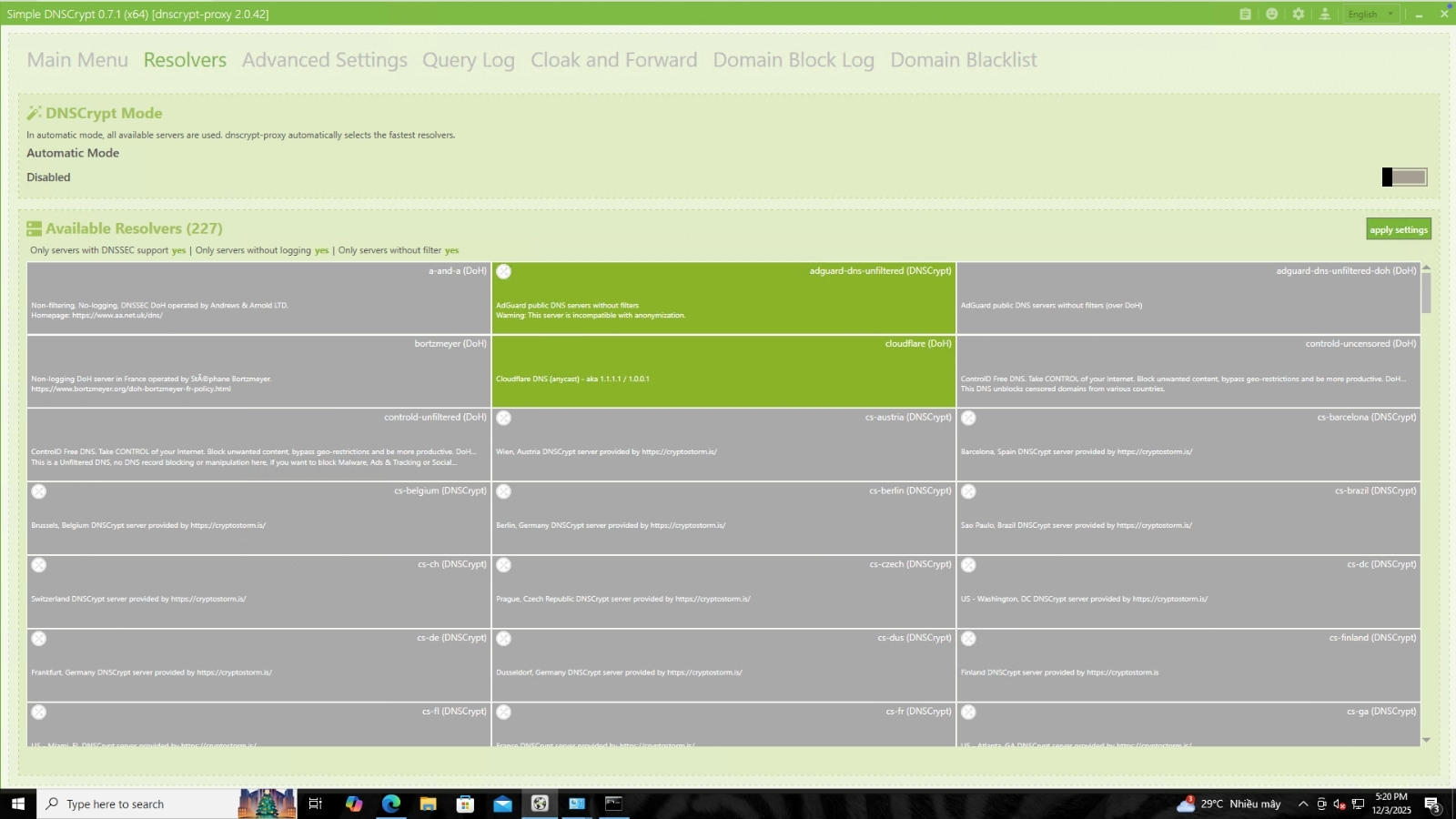Switch to the Advanced Settings tab
The height and width of the screenshot is (819, 1456).
(x=324, y=60)
